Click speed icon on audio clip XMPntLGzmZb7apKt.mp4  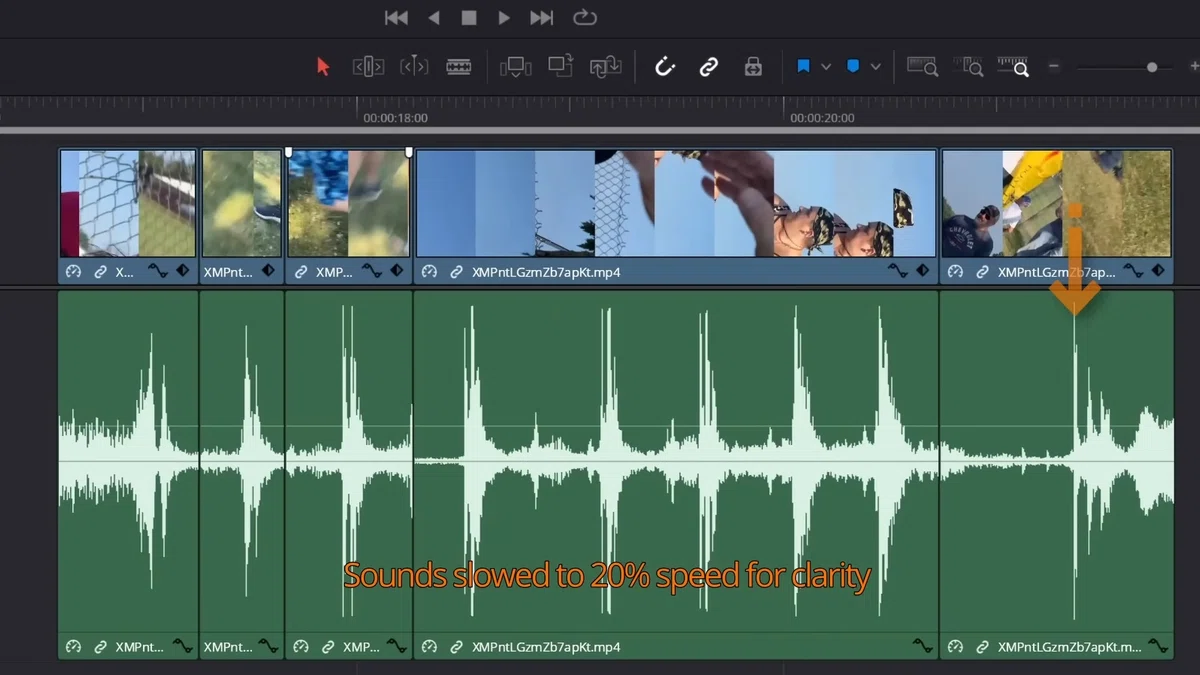click(430, 647)
